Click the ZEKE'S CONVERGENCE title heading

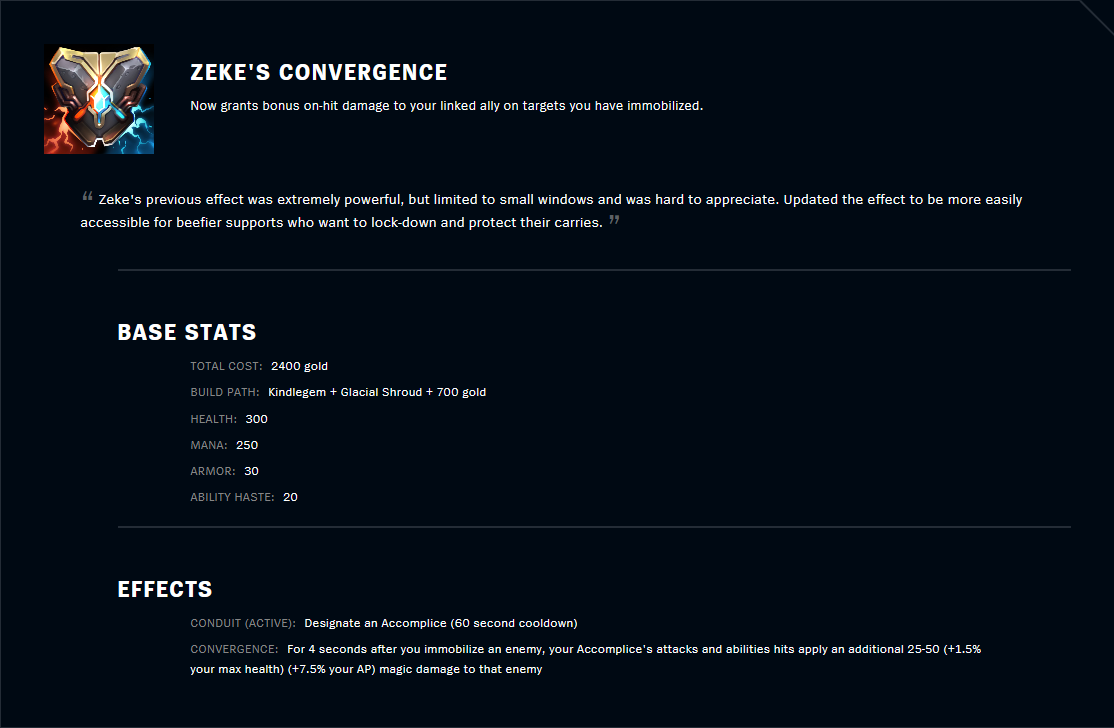(x=318, y=73)
